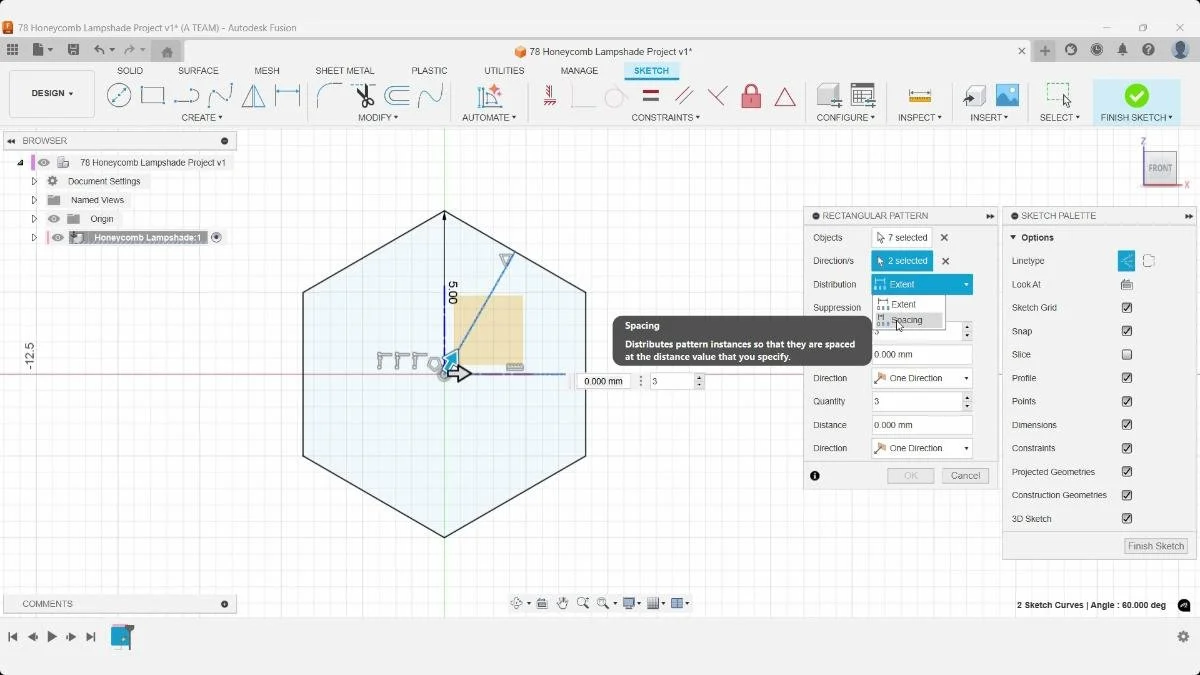The image size is (1200, 675).
Task: Apply the Parallel constraint
Action: [x=684, y=96]
